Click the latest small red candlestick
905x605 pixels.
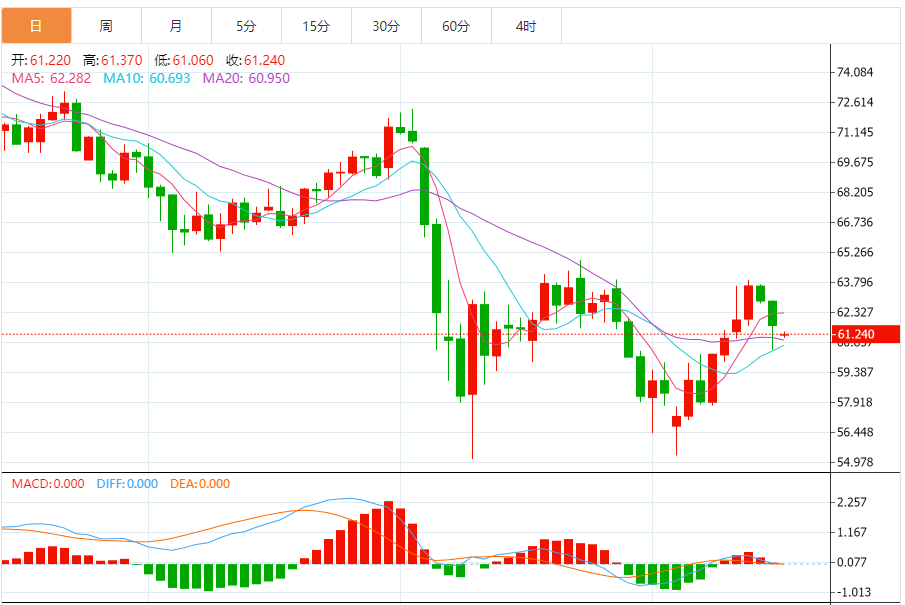(784, 335)
